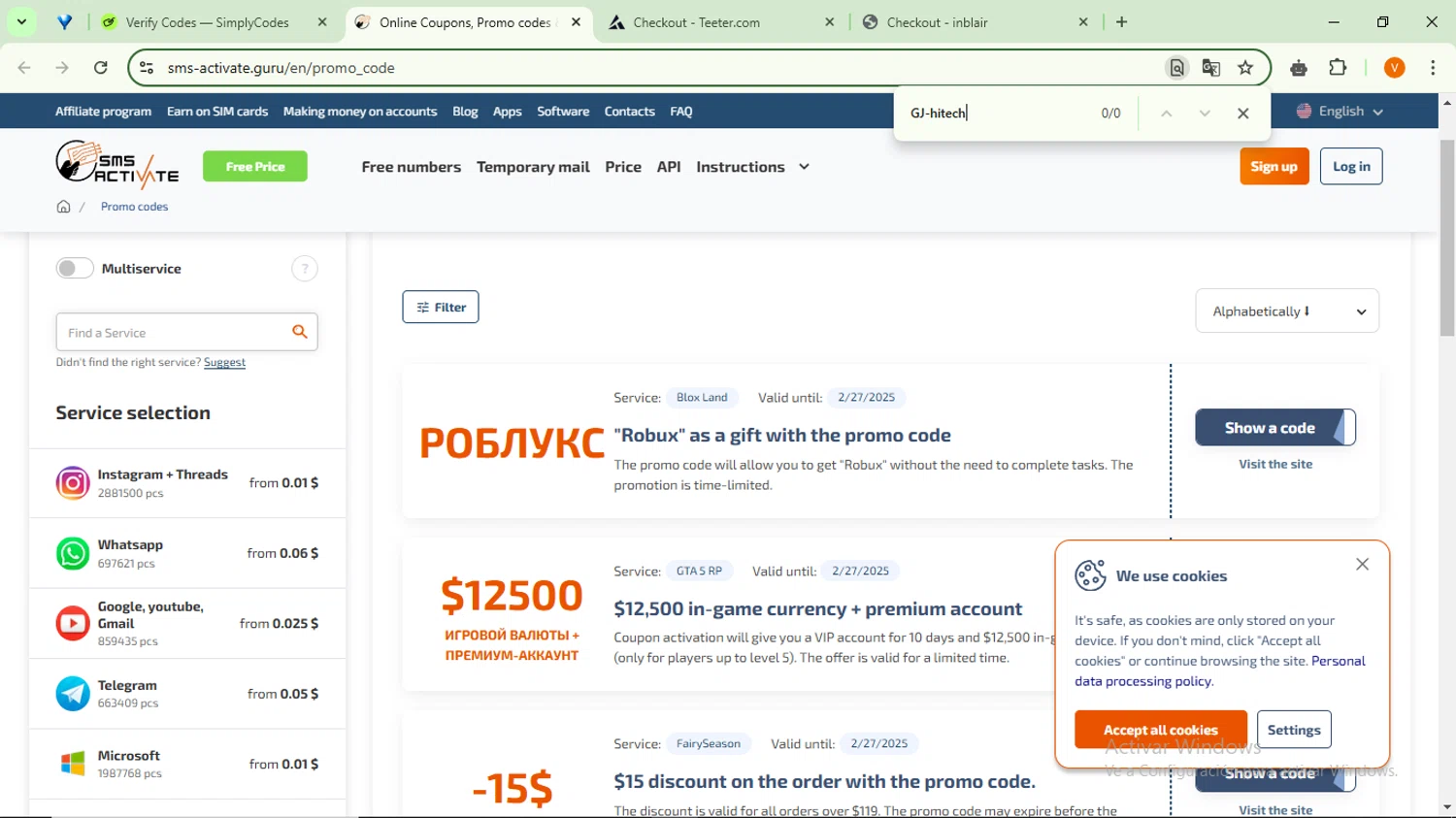
Task: Go to next find result arrow
Action: (1205, 114)
